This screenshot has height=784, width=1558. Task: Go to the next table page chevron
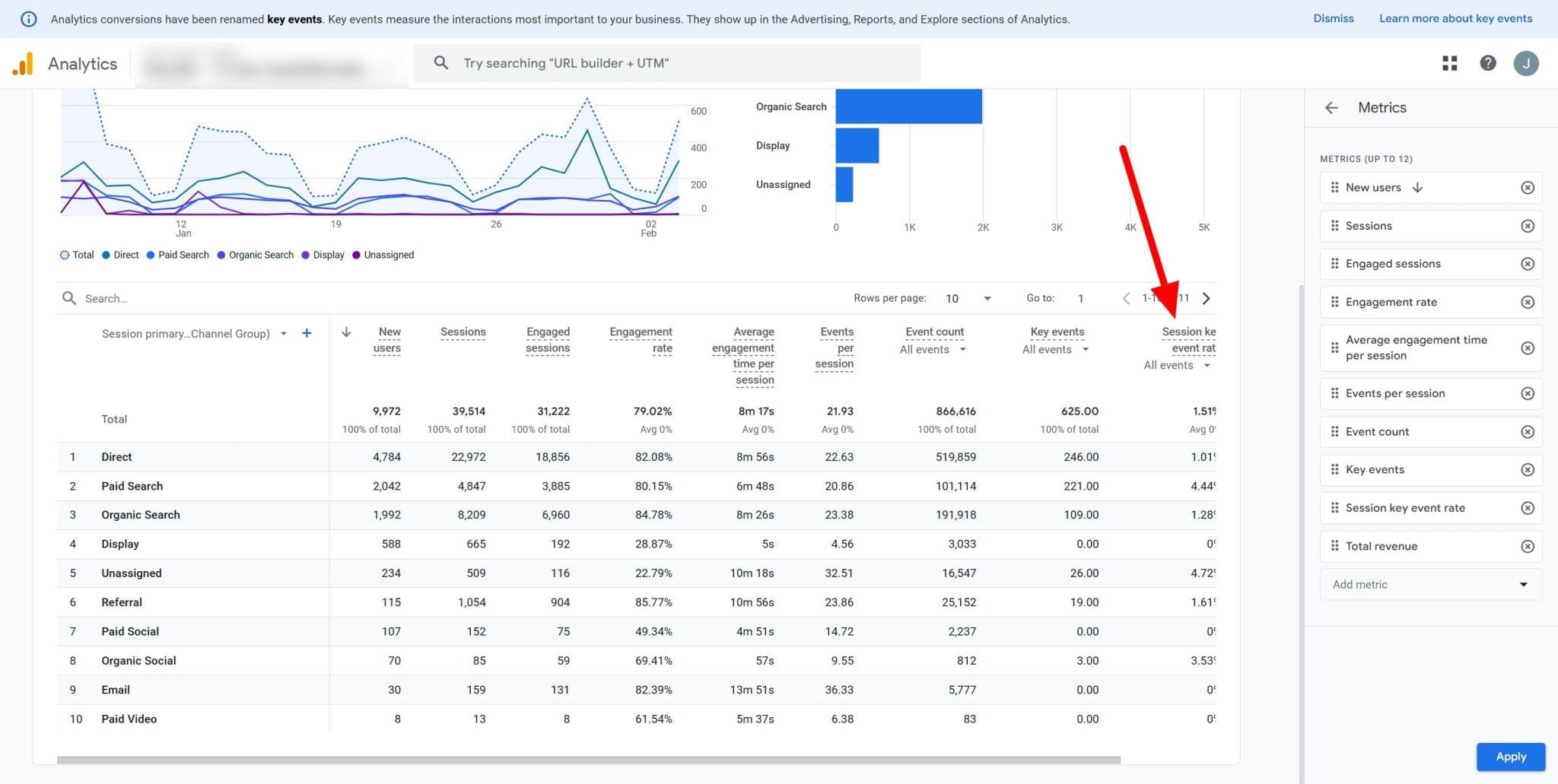tap(1206, 298)
